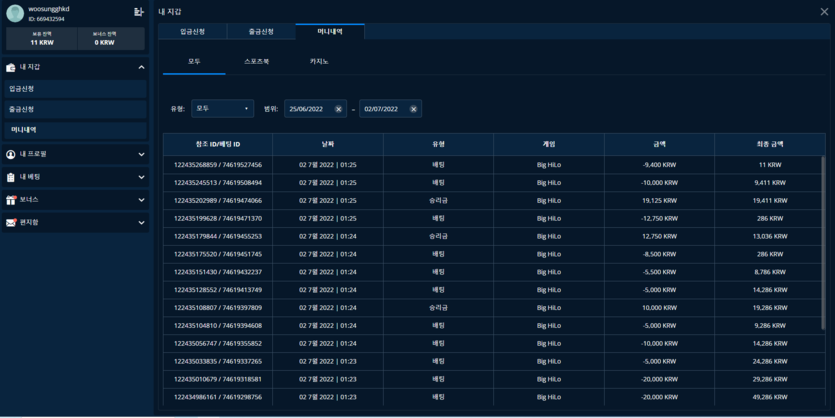Viewport: 835px width, 418px height.
Task: Click the 8,786 KRW final amount cell
Action: (x=770, y=272)
